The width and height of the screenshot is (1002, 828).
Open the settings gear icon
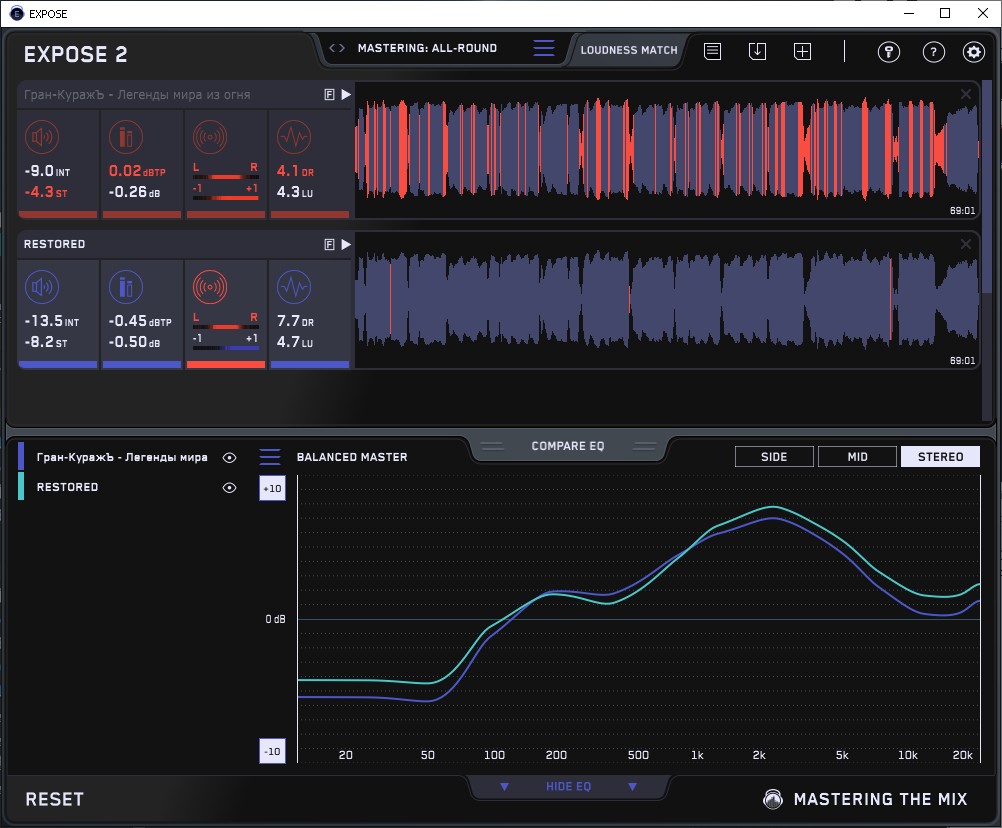(973, 52)
